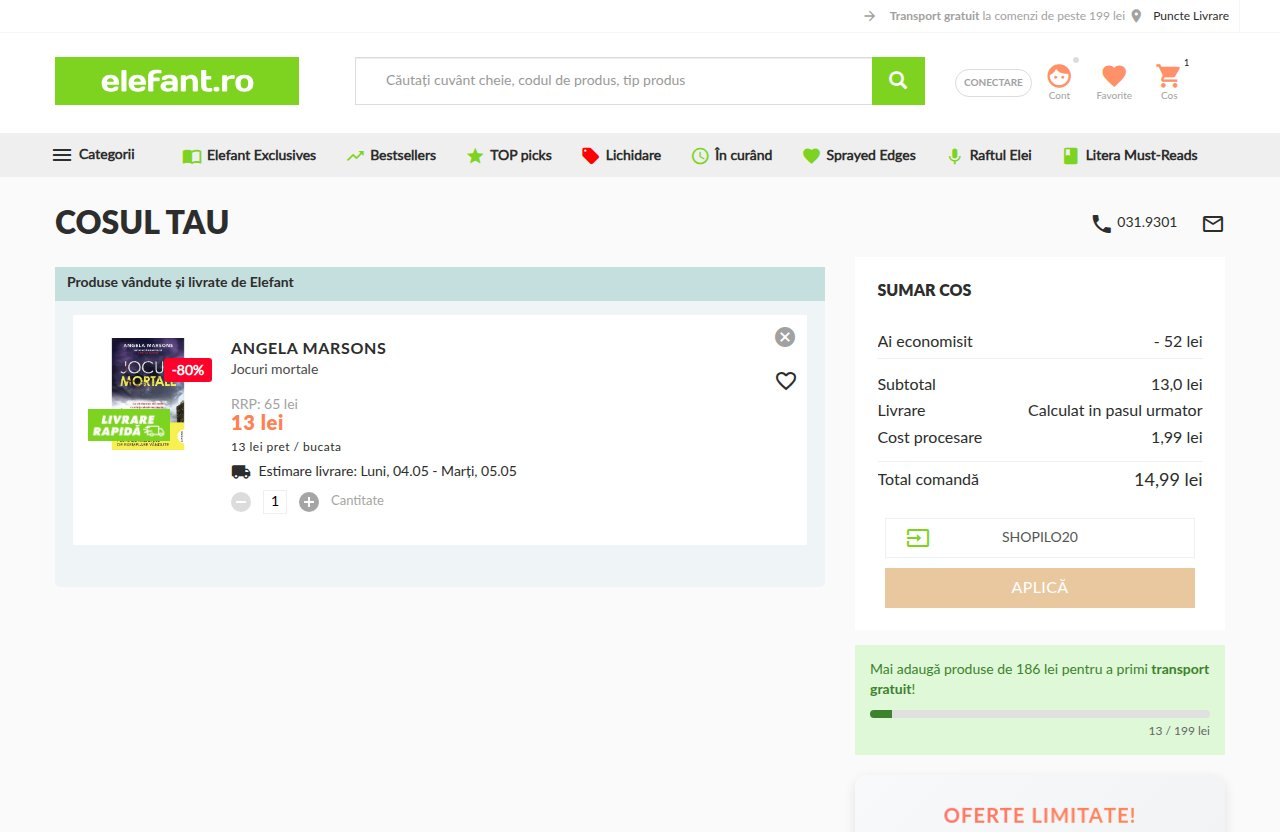The height and width of the screenshot is (832, 1280).
Task: Open Sprayed Edges menu item
Action: click(x=859, y=156)
